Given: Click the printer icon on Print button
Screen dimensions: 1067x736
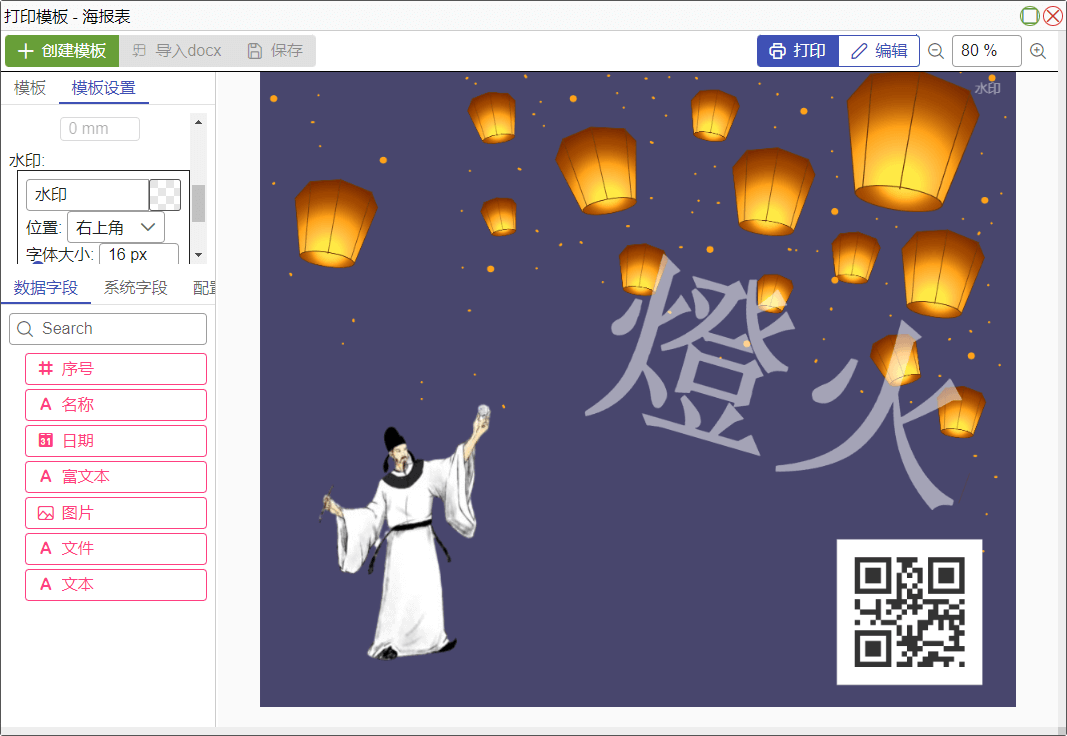Looking at the screenshot, I should (x=777, y=51).
